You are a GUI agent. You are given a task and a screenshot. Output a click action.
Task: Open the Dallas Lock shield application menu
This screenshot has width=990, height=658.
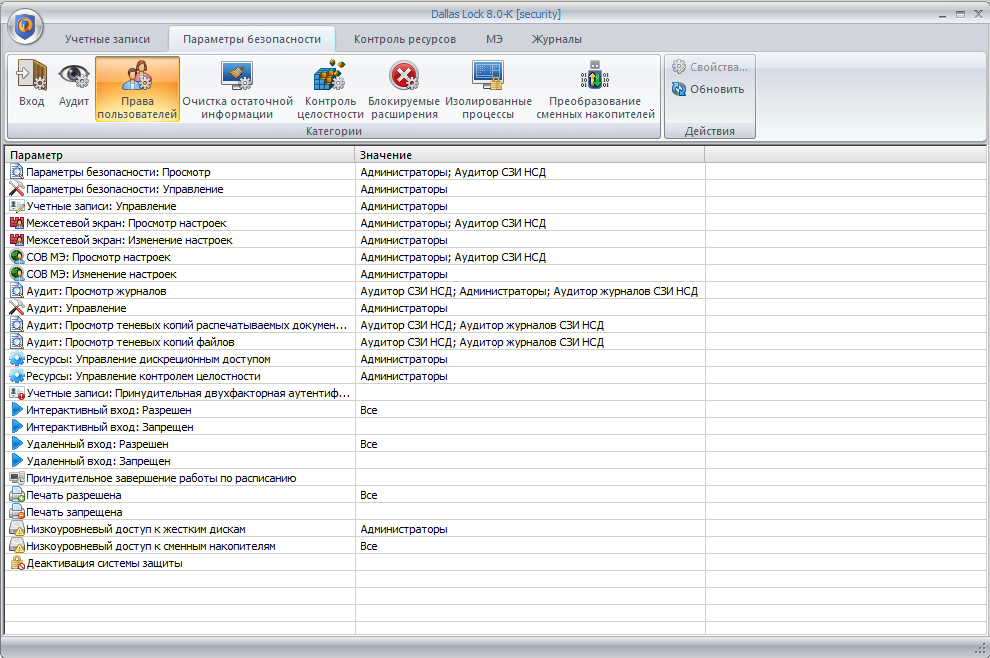pyautogui.click(x=25, y=26)
